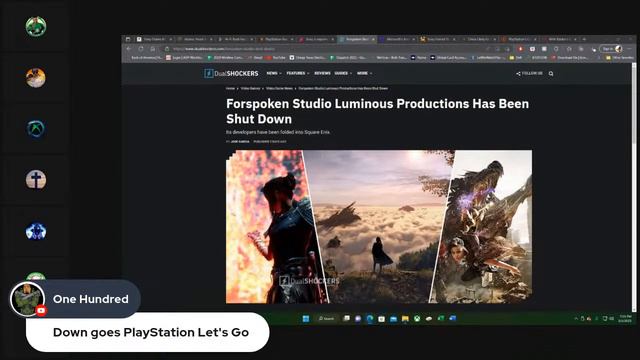Screen dimensions: 640x360
Task: Select the cross avatar in the sidebar
Action: tap(36, 180)
